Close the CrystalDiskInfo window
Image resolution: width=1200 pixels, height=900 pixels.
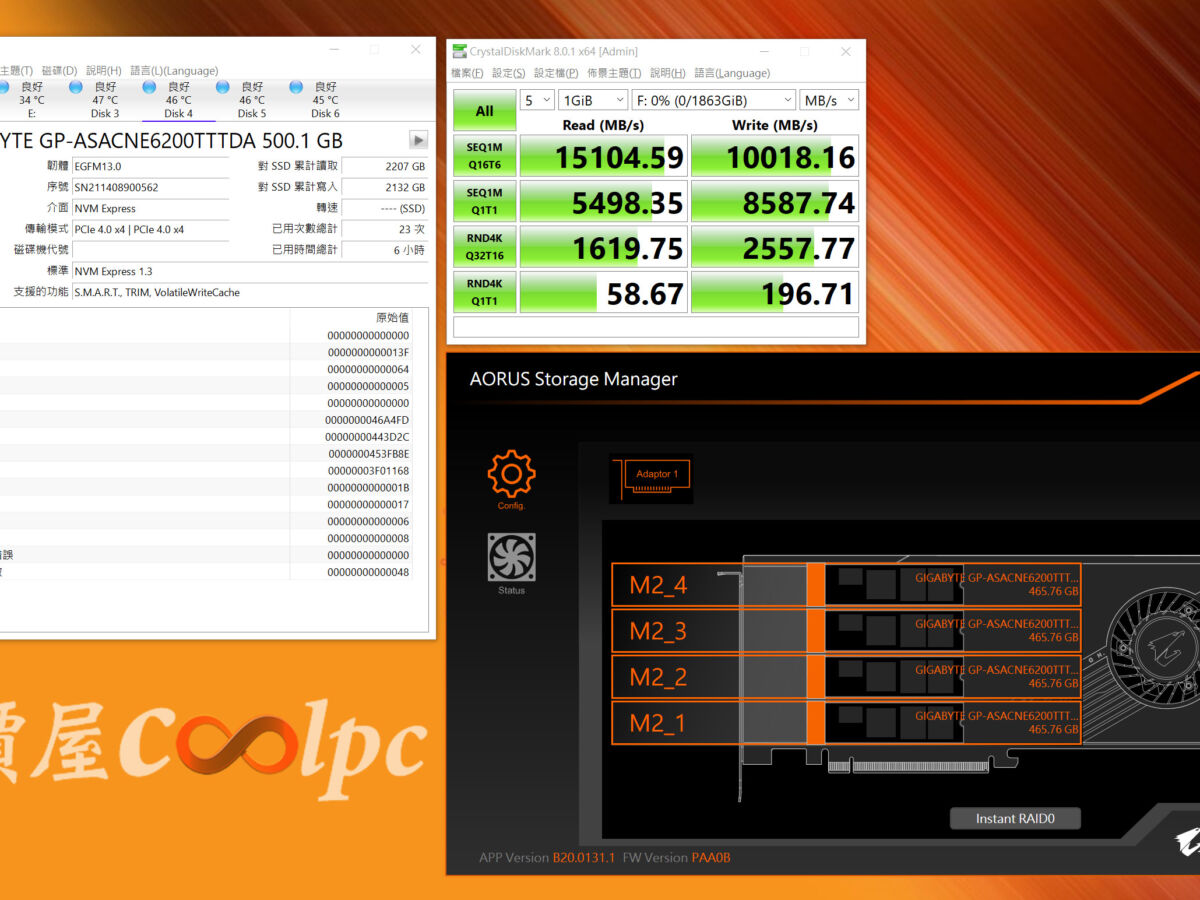(x=415, y=49)
